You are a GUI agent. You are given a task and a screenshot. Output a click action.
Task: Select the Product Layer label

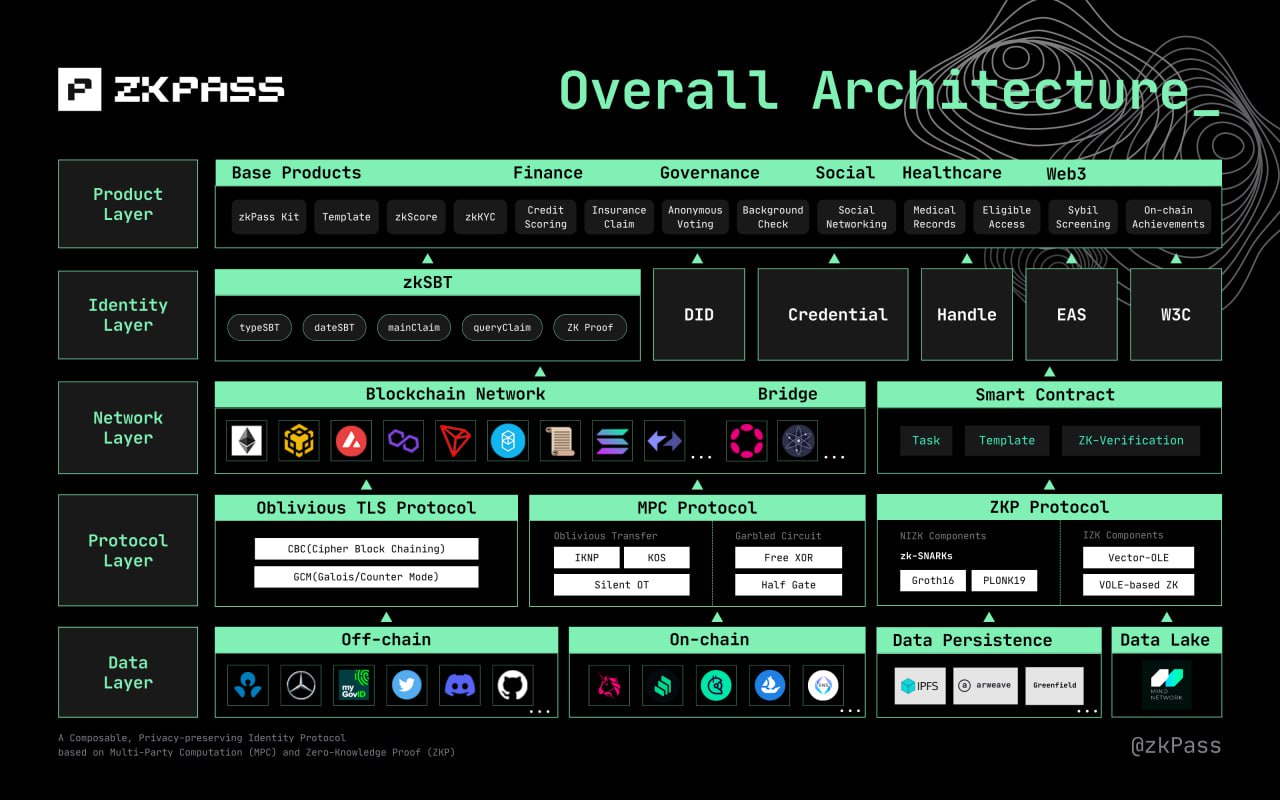coord(128,204)
